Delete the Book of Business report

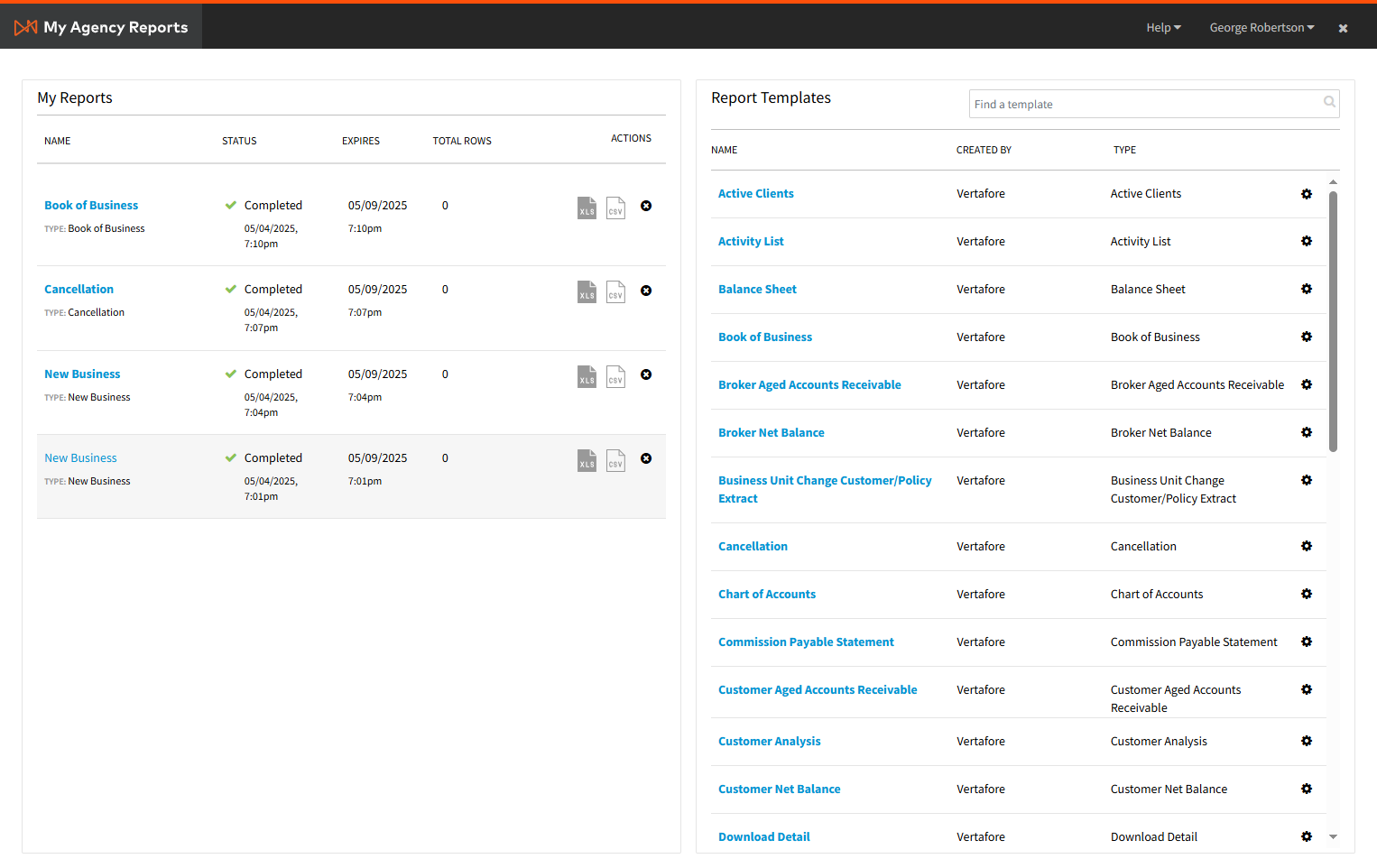point(646,206)
